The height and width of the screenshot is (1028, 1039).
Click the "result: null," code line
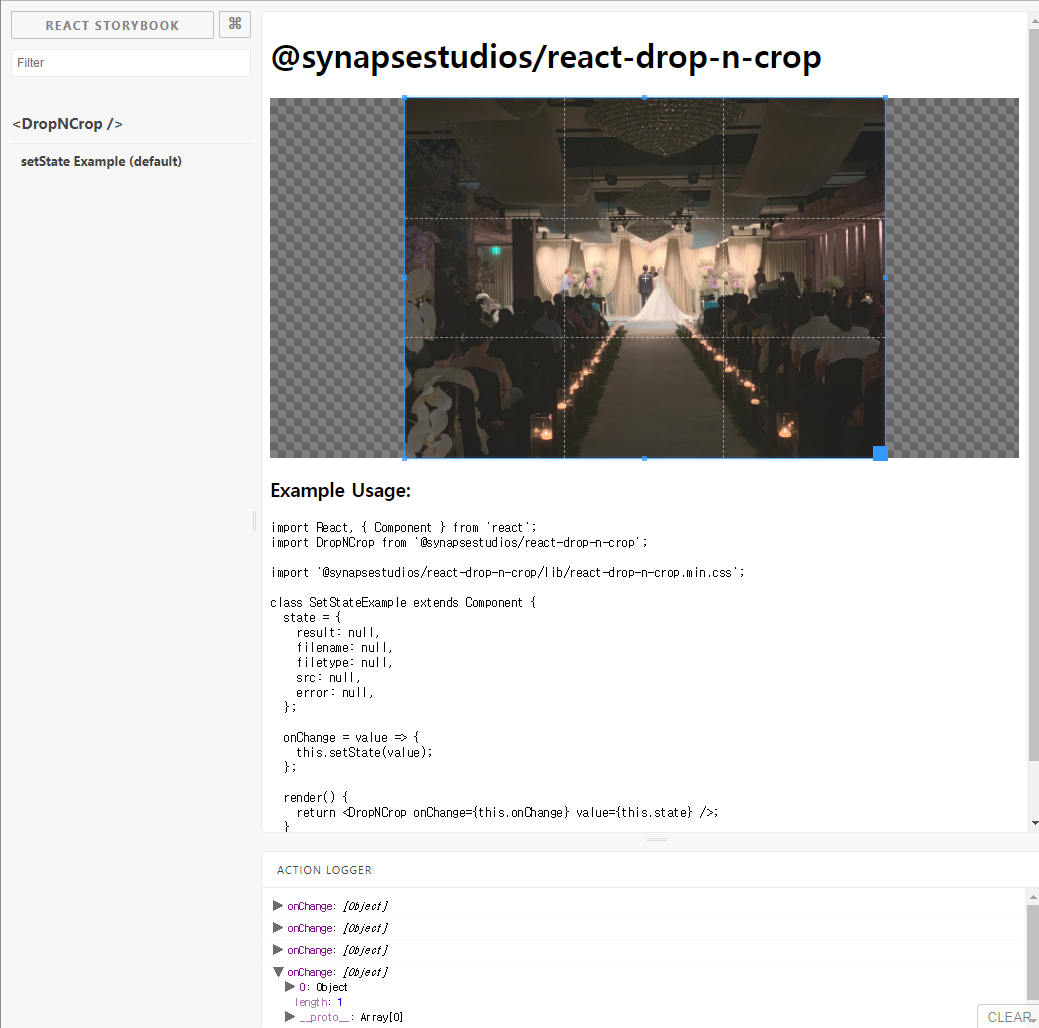(x=337, y=632)
